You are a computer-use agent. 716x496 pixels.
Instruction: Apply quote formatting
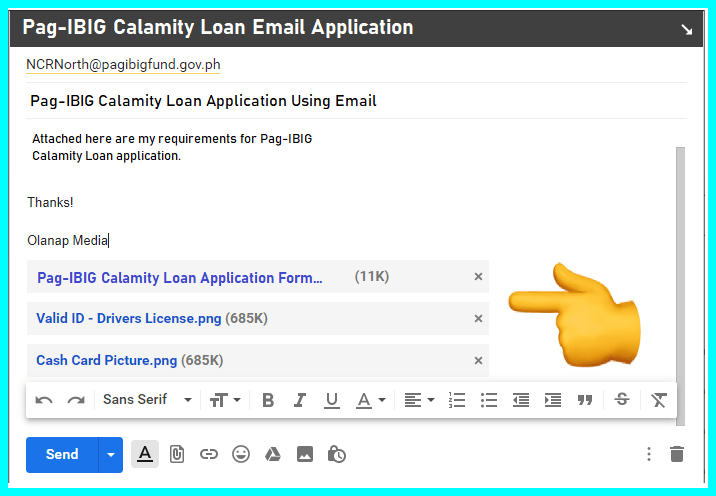(x=584, y=401)
